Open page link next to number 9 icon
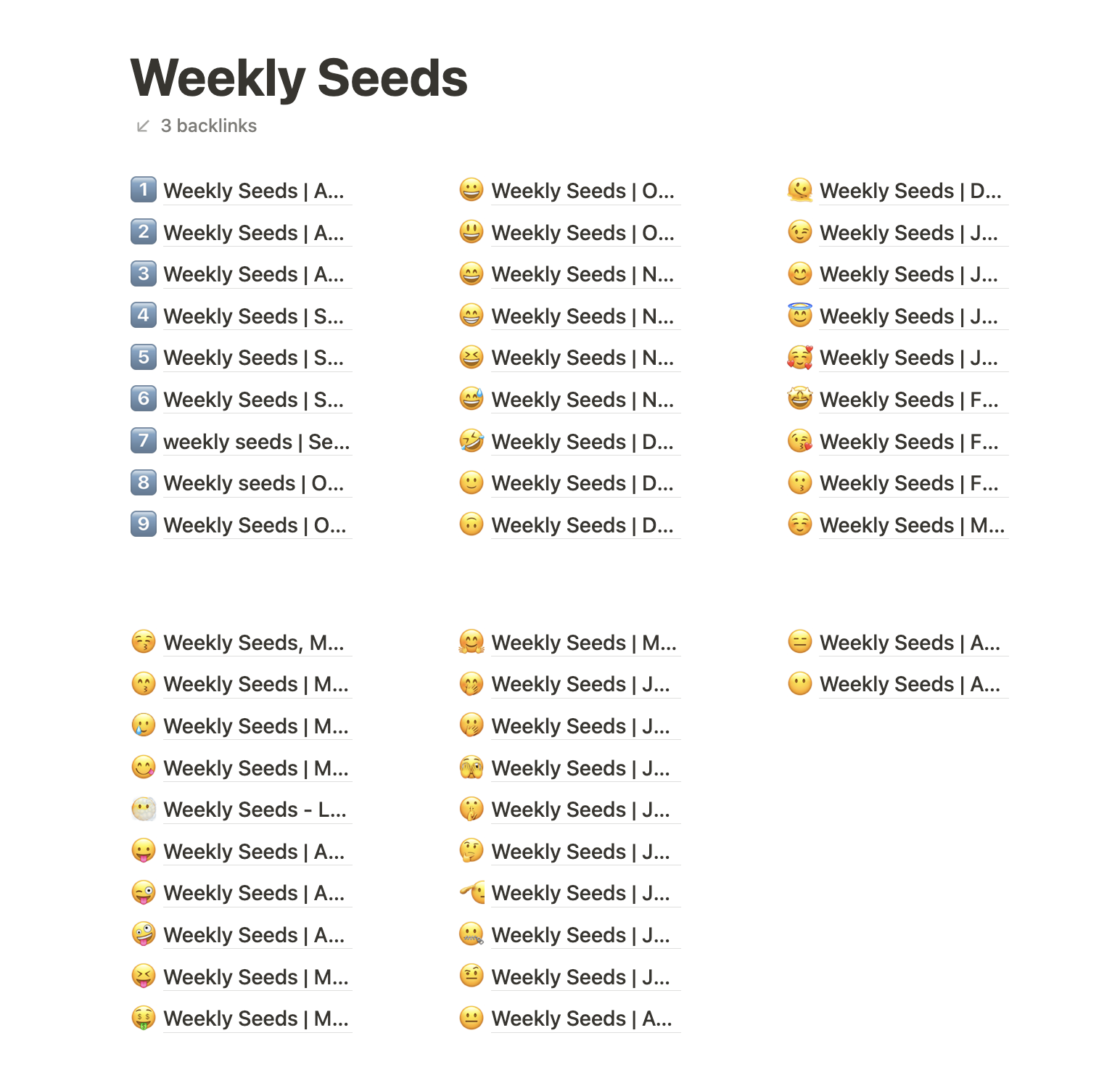The width and height of the screenshot is (1120, 1091). pos(255,525)
